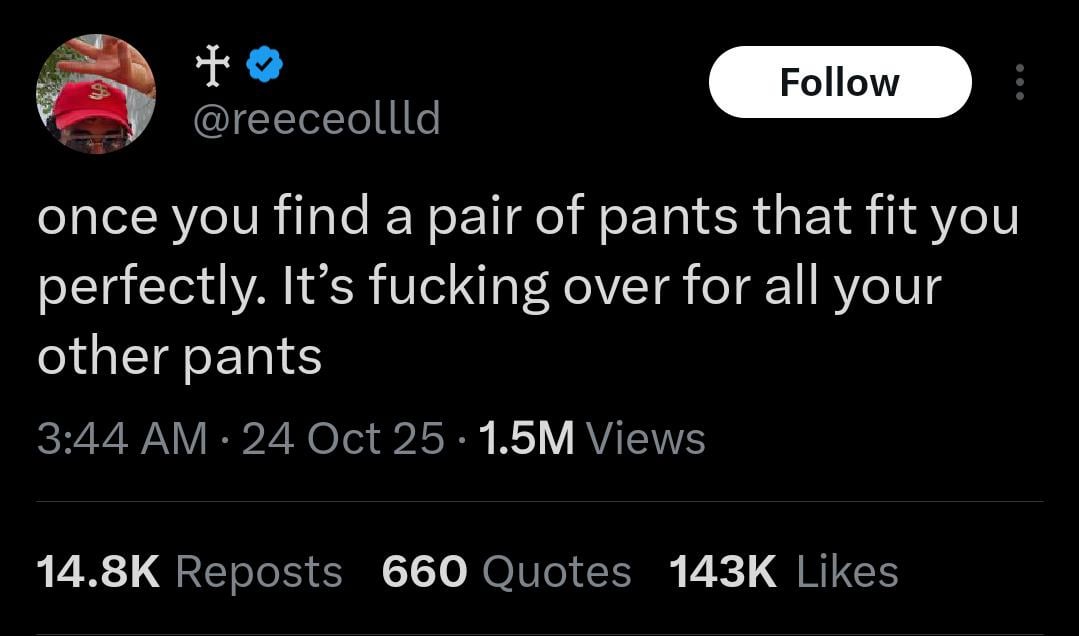
Task: Click the 143K like count number
Action: [722, 572]
